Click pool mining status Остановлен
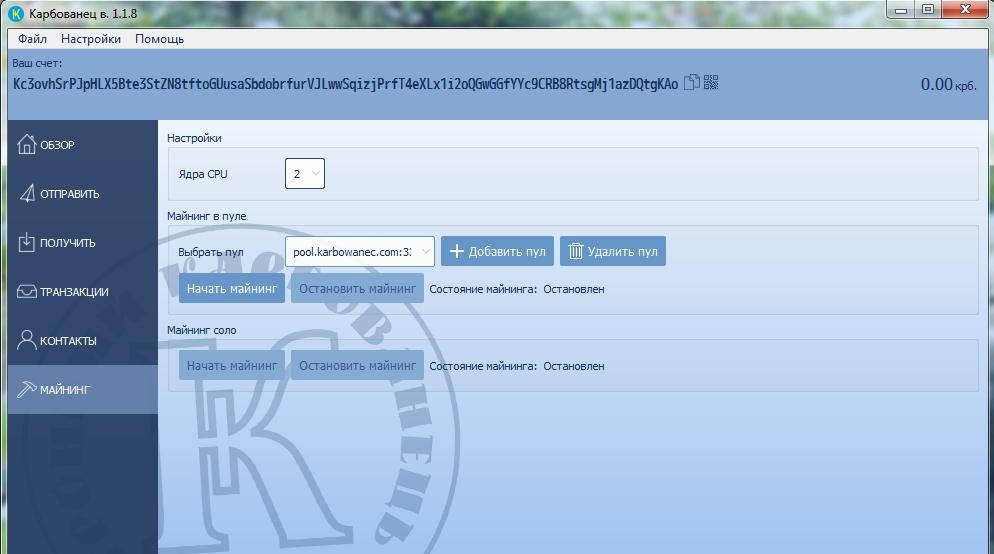 click(x=574, y=289)
